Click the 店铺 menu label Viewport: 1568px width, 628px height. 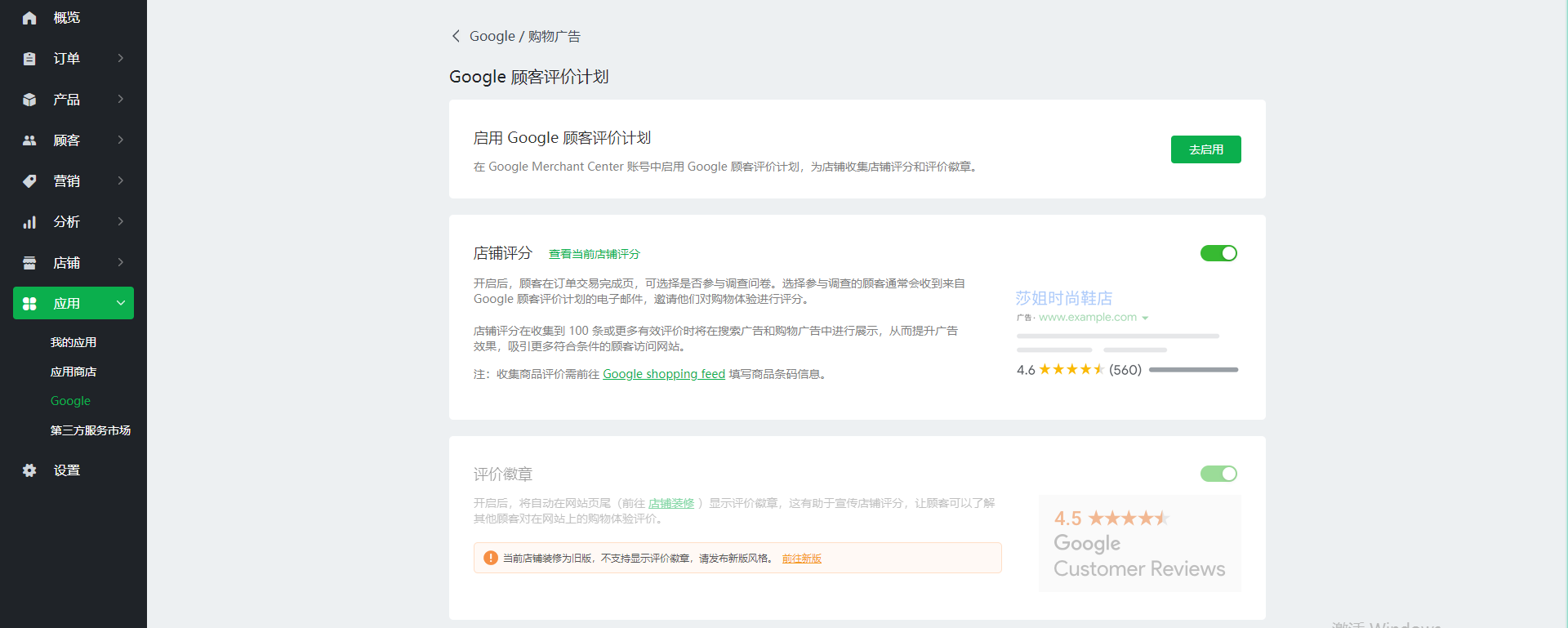click(x=67, y=263)
